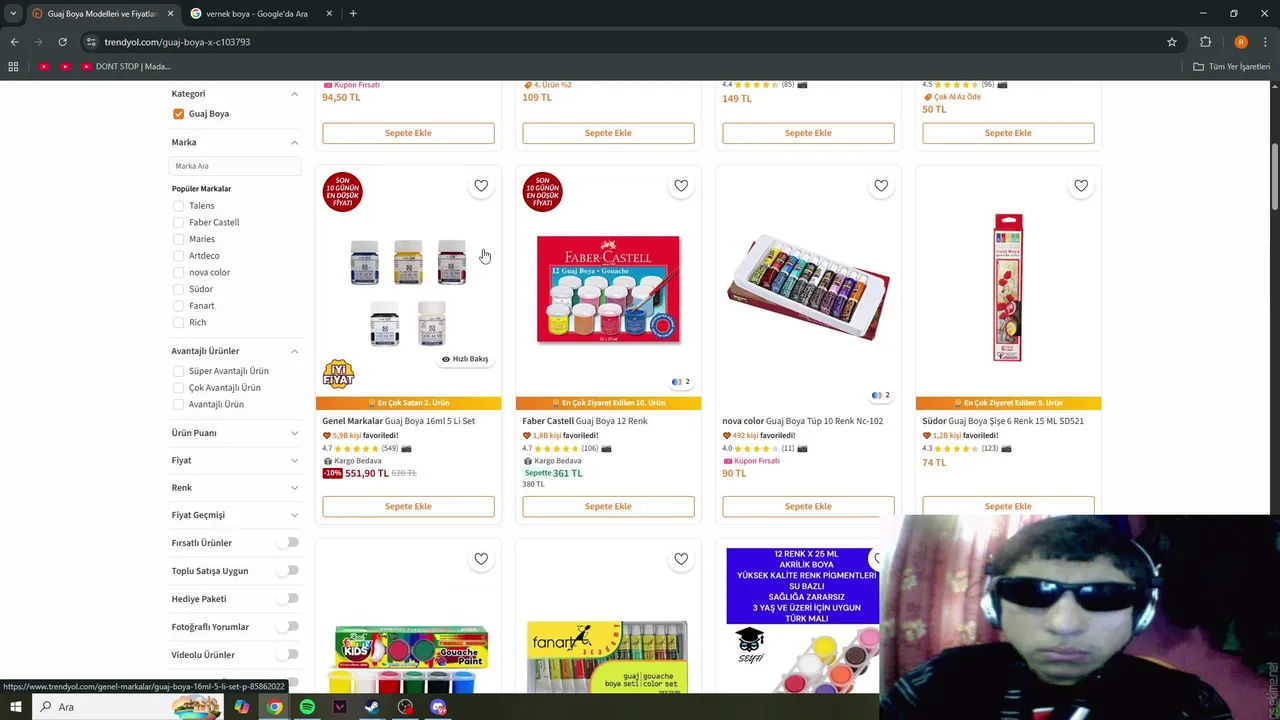Open DONT STOP | Mada... bookmark
This screenshot has width=1280, height=720.
(126, 66)
